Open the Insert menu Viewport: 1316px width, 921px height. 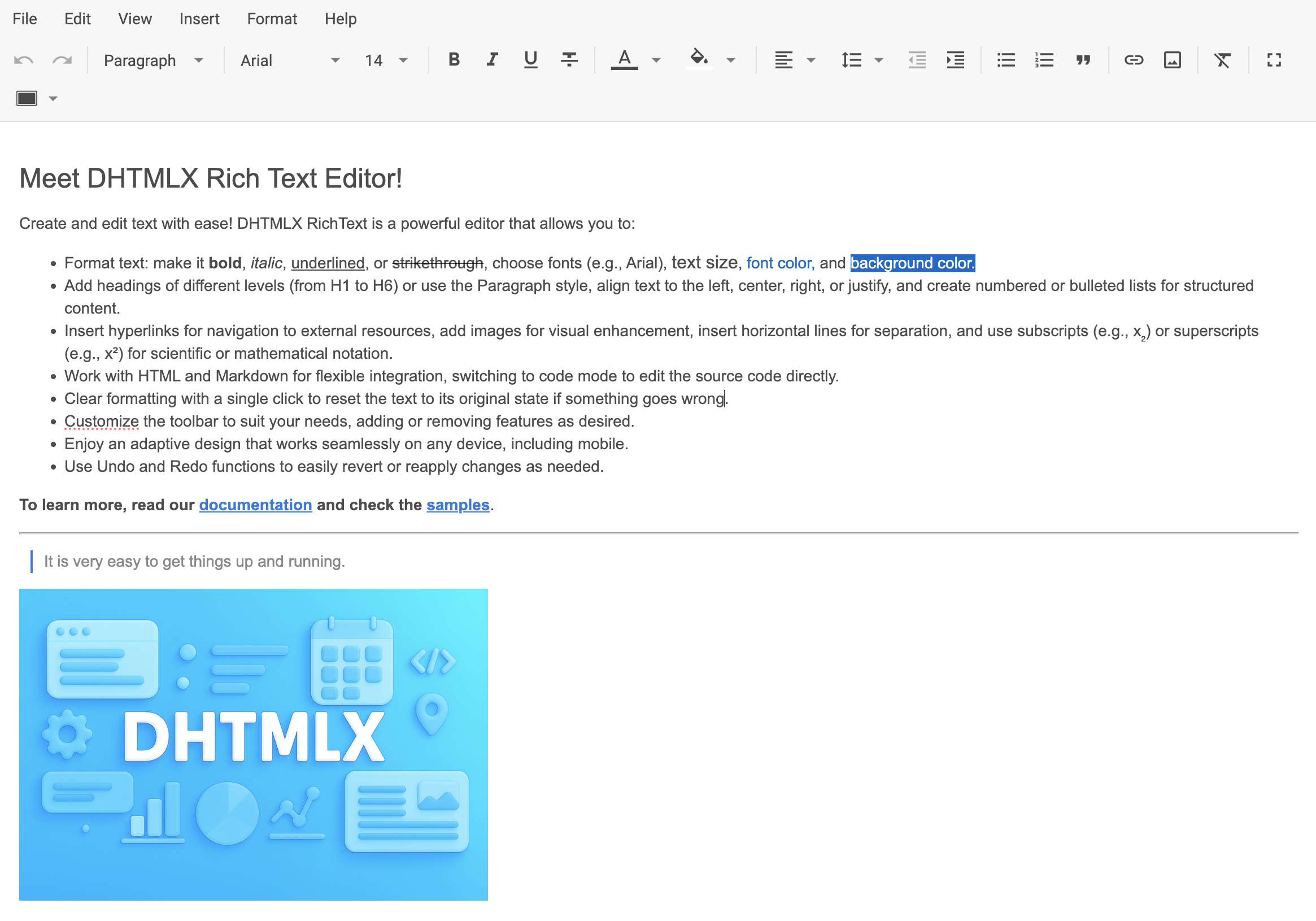point(199,18)
